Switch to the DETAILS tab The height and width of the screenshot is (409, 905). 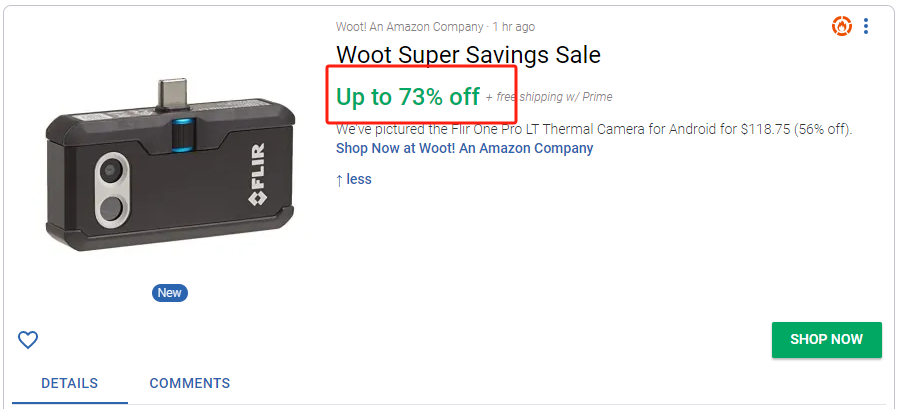coord(70,383)
